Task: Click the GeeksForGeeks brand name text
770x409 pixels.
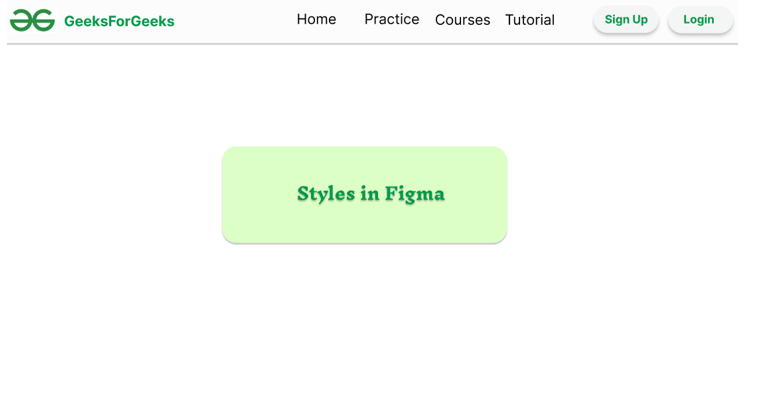Action: 119,21
